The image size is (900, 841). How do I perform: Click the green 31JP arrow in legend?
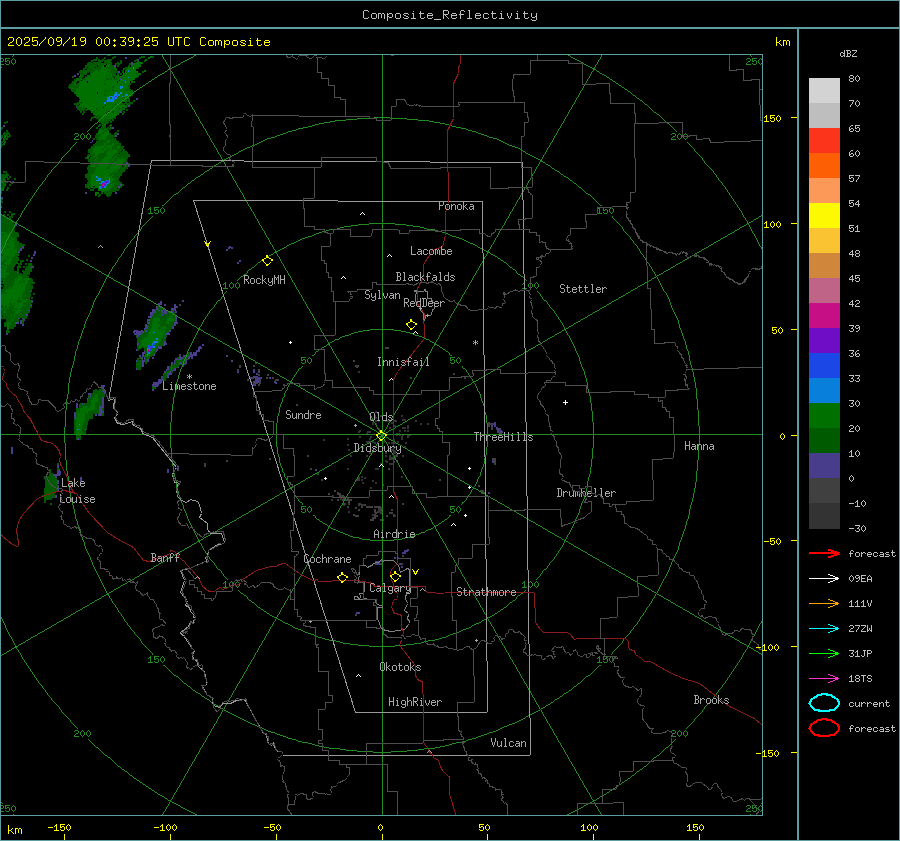pos(823,653)
